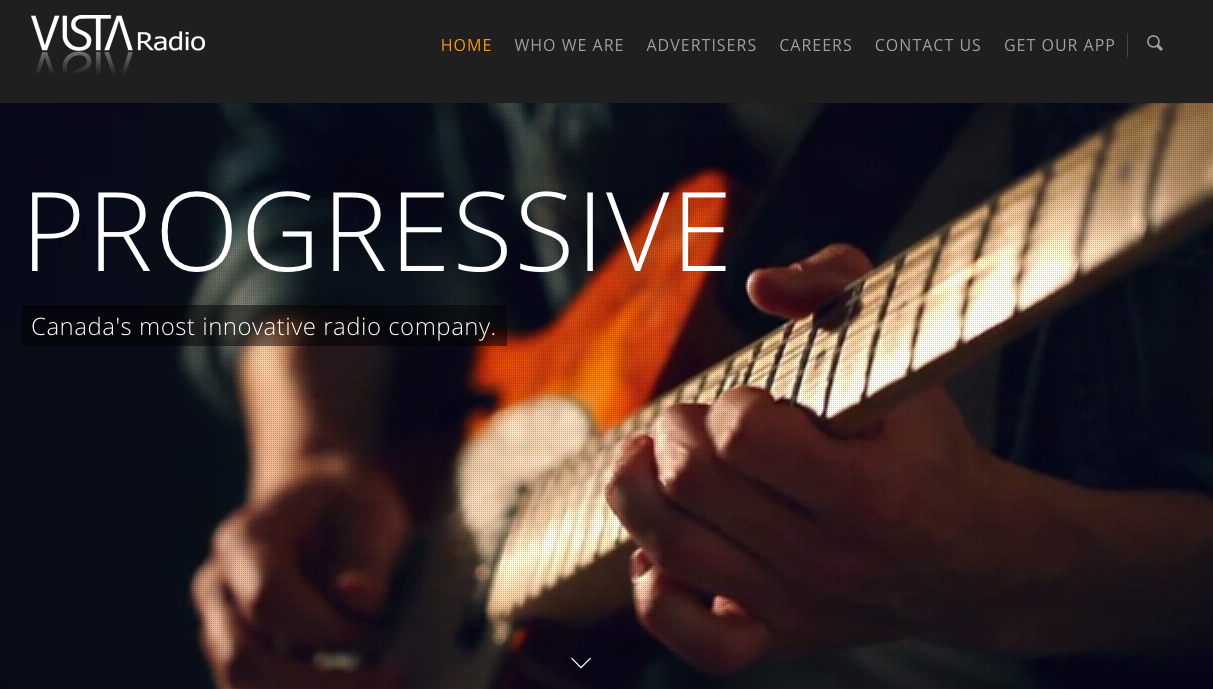Click the 'VISTA' lettering of the logo

click(x=82, y=33)
